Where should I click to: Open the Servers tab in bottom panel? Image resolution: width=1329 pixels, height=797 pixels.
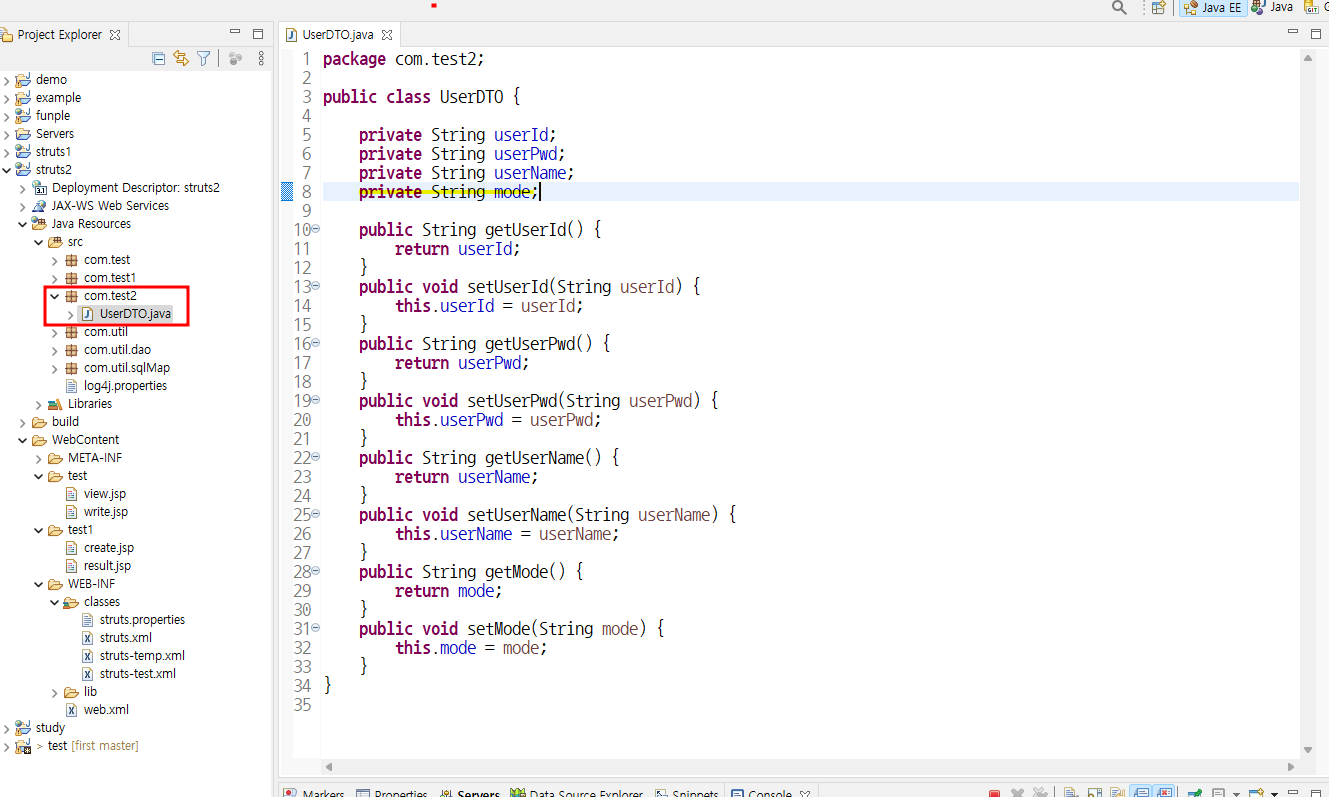470,793
